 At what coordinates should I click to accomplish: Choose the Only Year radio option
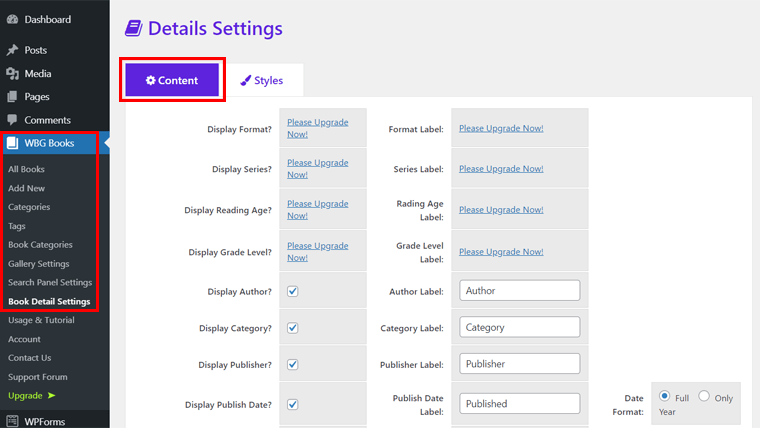point(704,396)
